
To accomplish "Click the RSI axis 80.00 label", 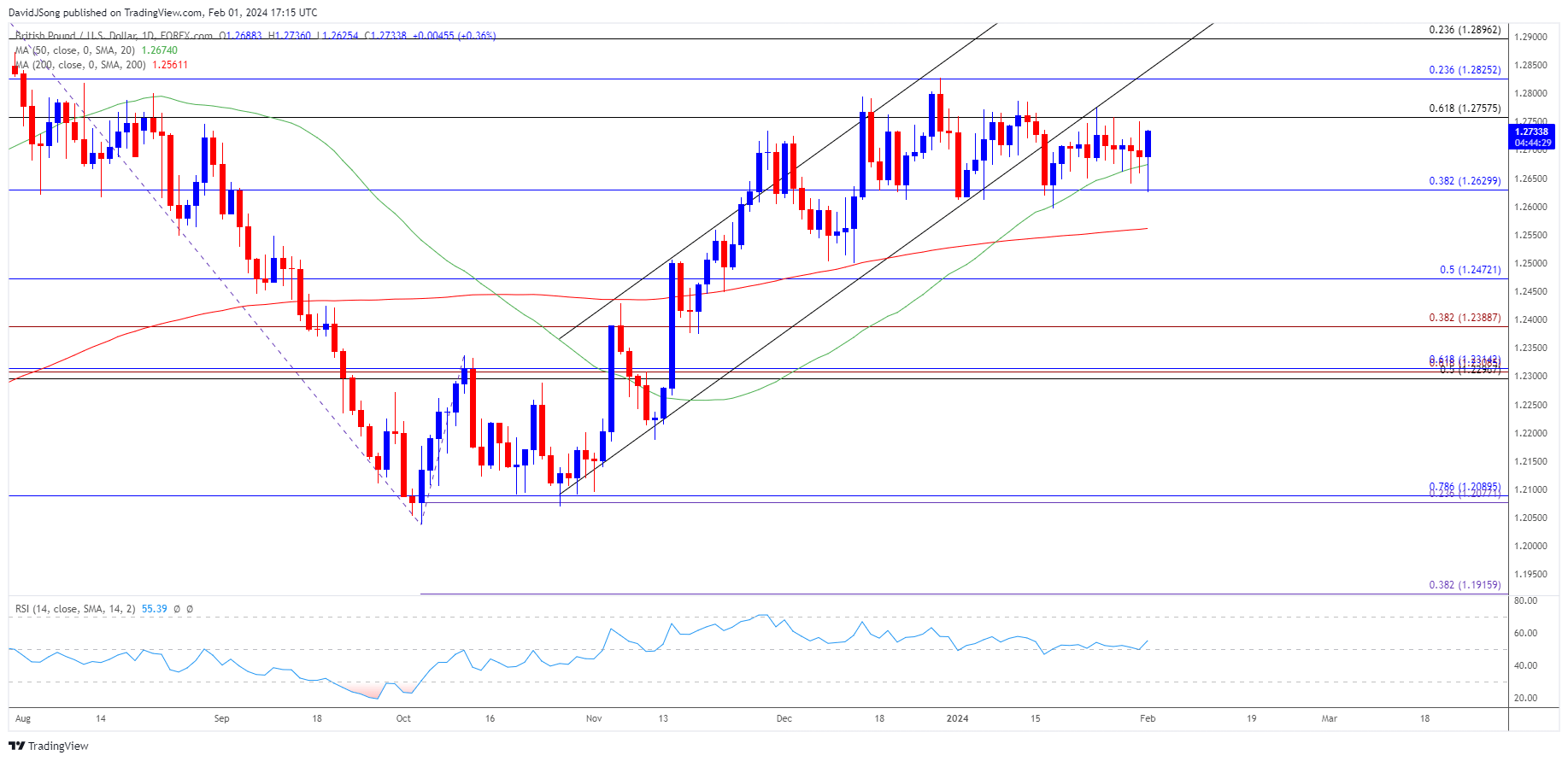I will 1526,600.
